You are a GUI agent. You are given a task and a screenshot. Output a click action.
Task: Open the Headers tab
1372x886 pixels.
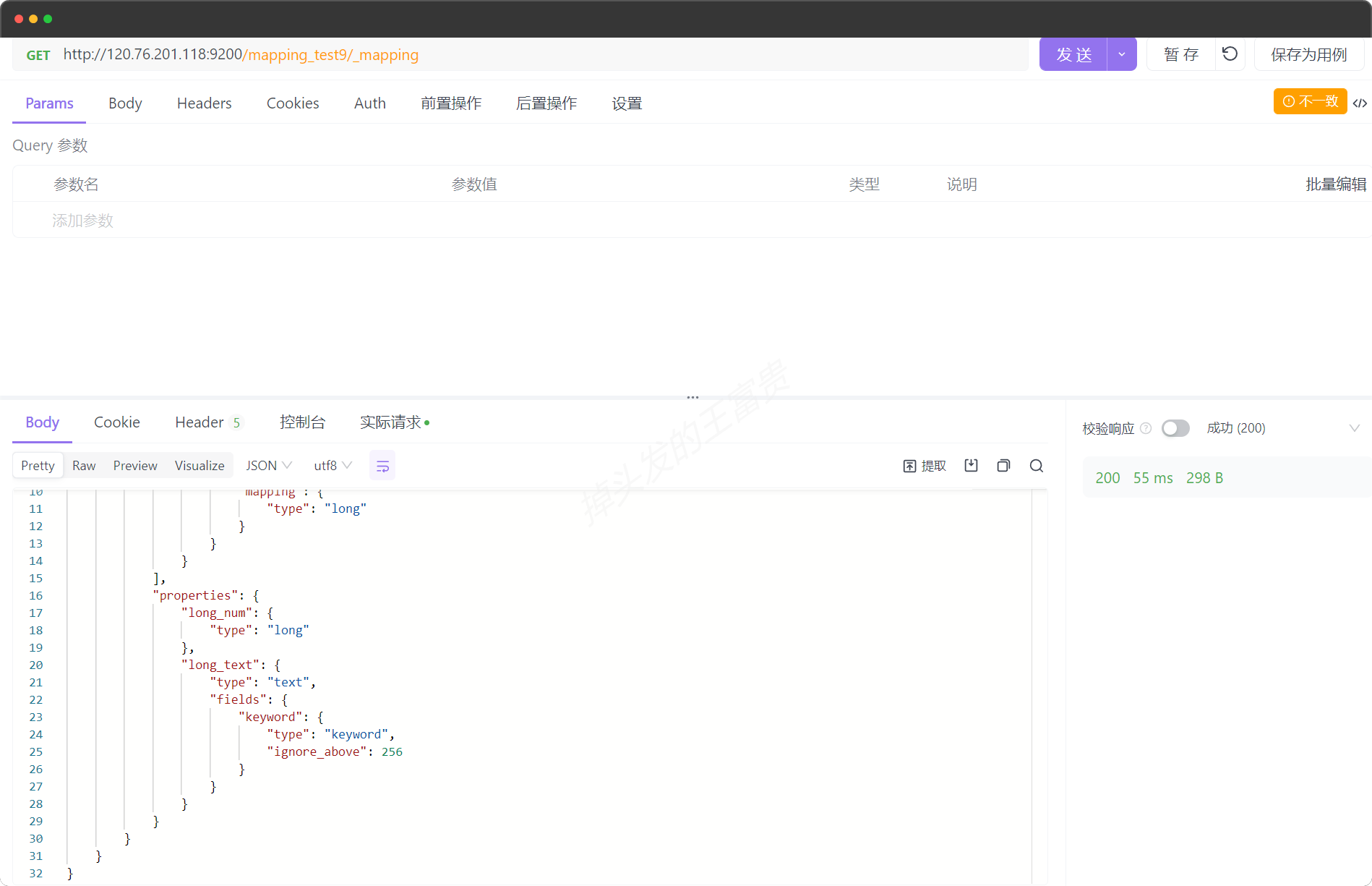205,103
